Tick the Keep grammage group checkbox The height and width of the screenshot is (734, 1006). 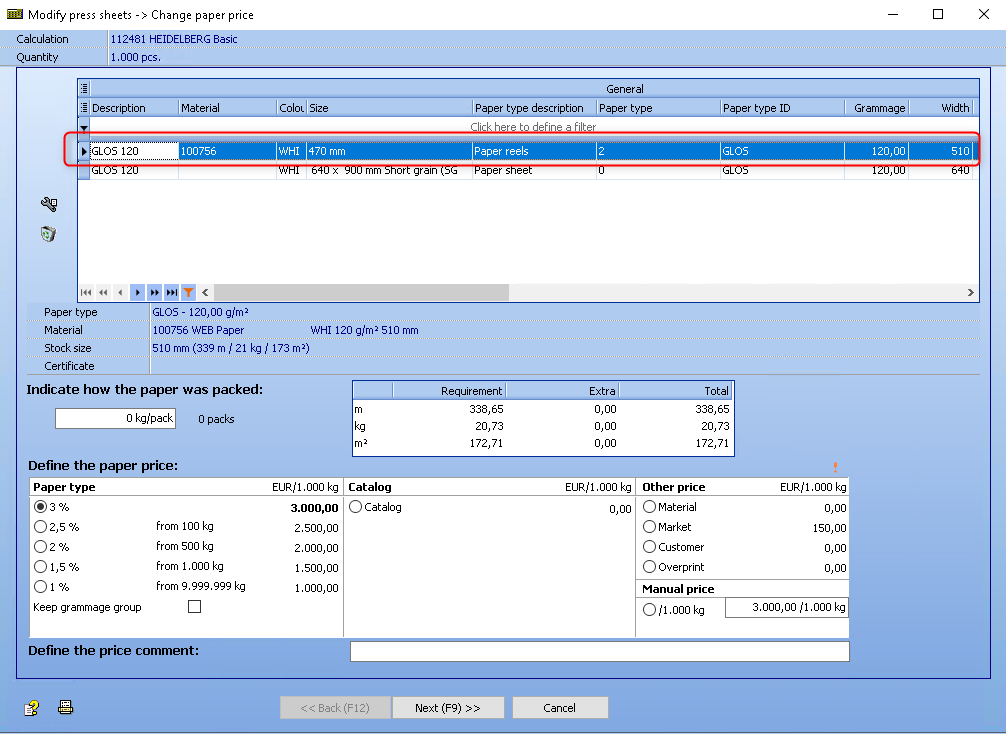[194, 606]
